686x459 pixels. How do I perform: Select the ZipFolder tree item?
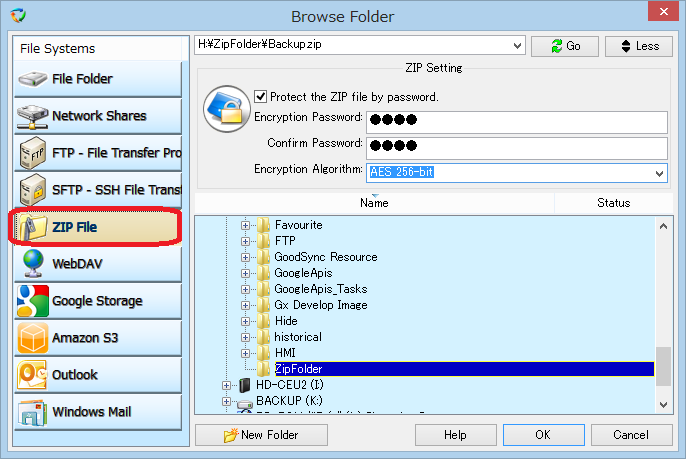click(464, 369)
